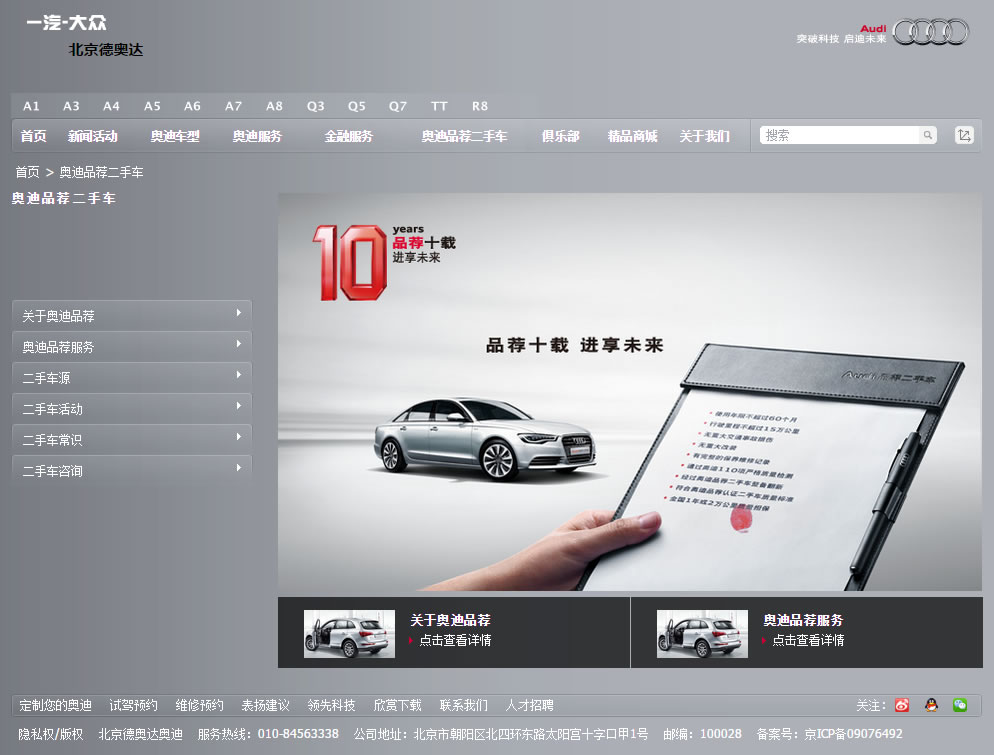Open 联系我们 footer link
Screen dimensions: 994x755
click(463, 705)
